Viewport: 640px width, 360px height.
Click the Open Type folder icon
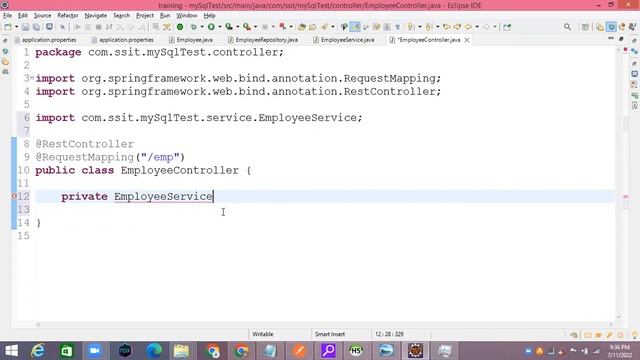[x=302, y=27]
